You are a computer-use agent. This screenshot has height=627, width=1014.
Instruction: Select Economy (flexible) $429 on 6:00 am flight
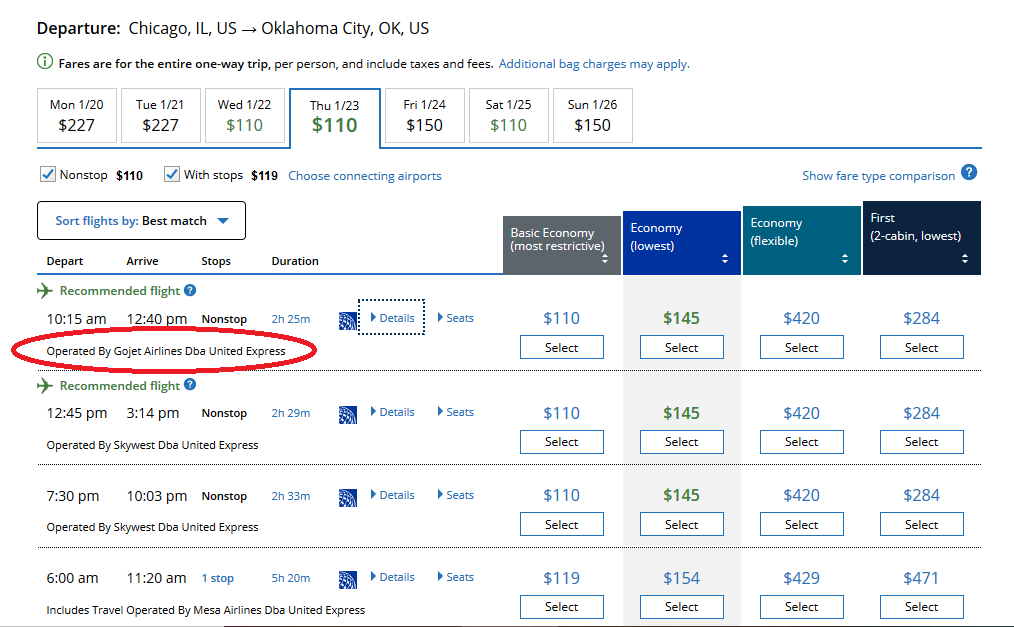pyautogui.click(x=801, y=606)
